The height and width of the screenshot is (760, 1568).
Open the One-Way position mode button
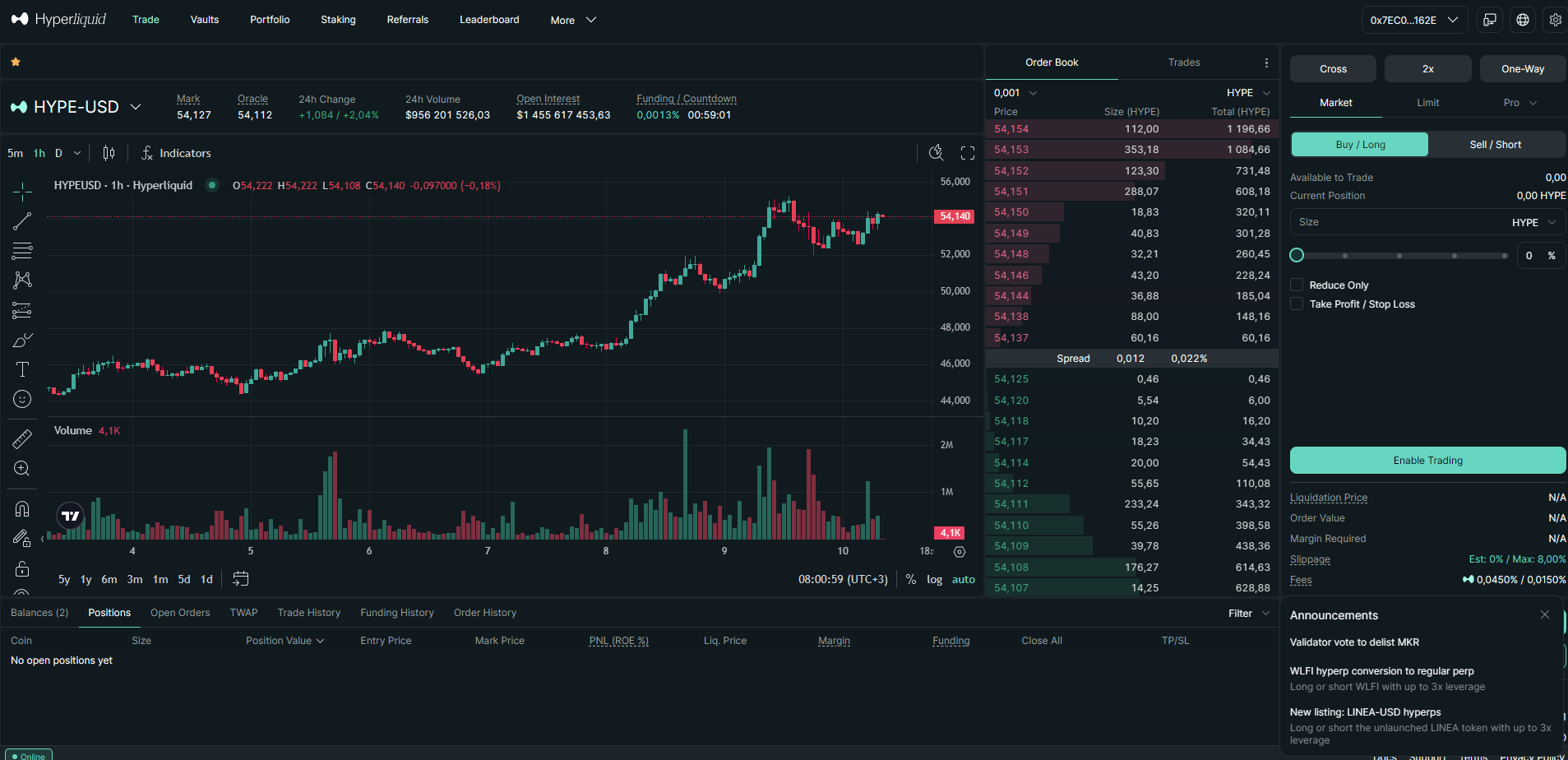(x=1523, y=69)
